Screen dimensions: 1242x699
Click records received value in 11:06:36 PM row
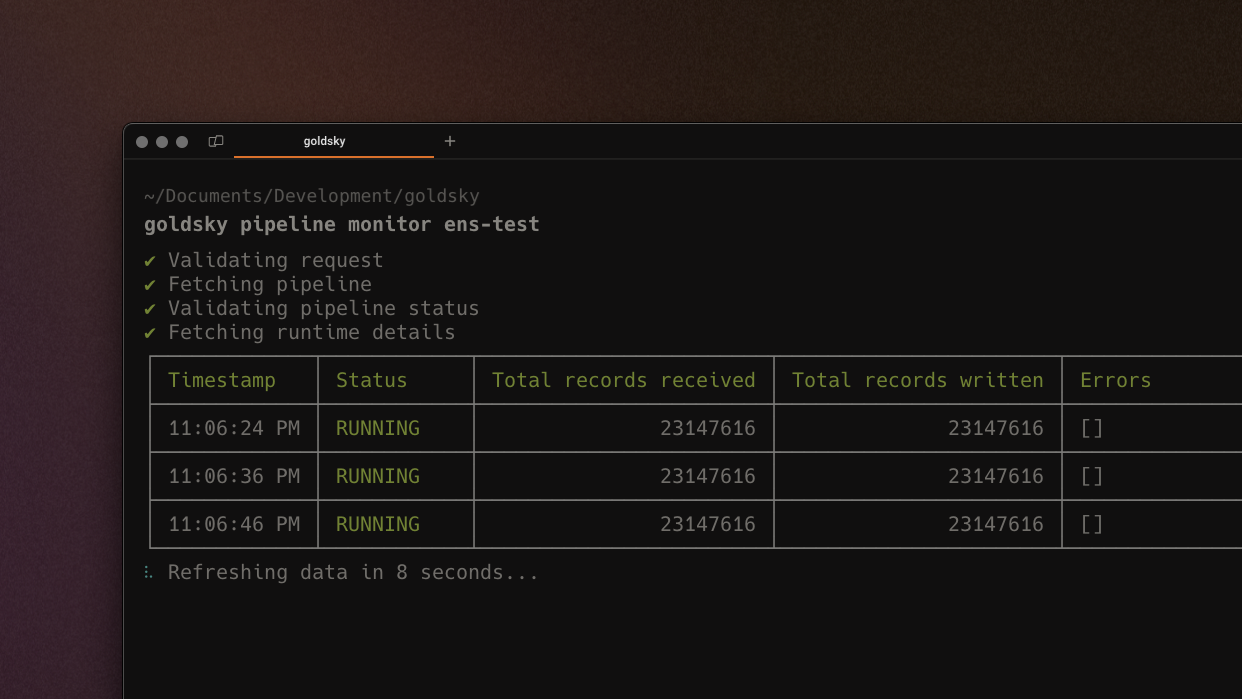(x=708, y=476)
